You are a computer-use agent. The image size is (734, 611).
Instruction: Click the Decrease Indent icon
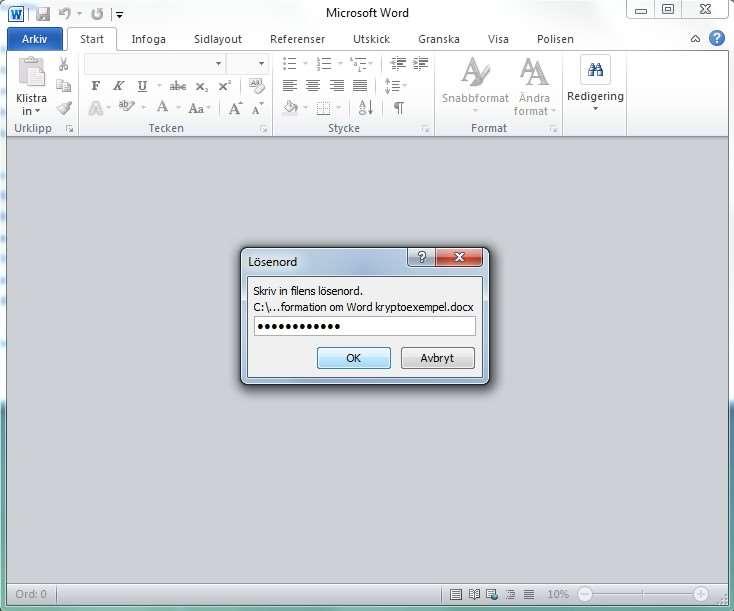tap(398, 63)
